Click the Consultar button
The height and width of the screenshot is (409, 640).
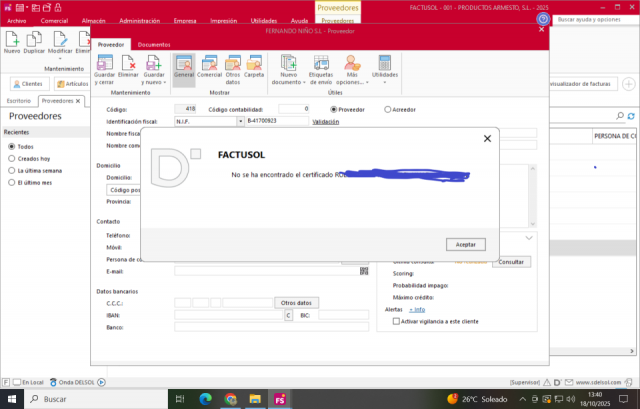click(511, 262)
